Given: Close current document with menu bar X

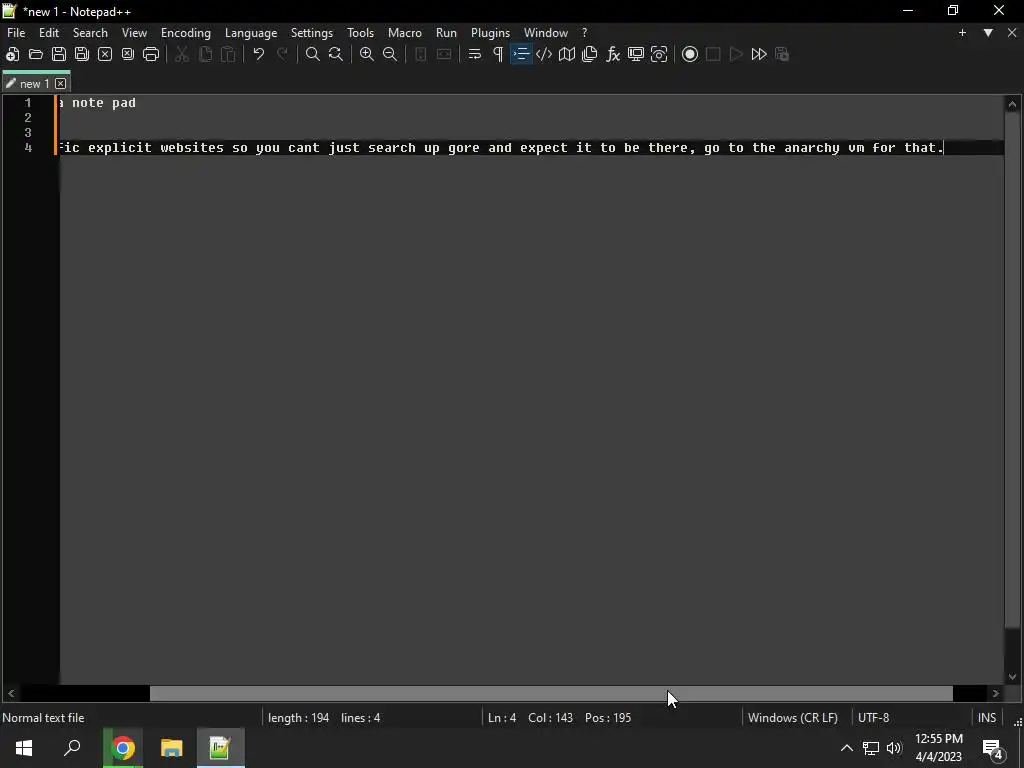Looking at the screenshot, I should (1012, 33).
